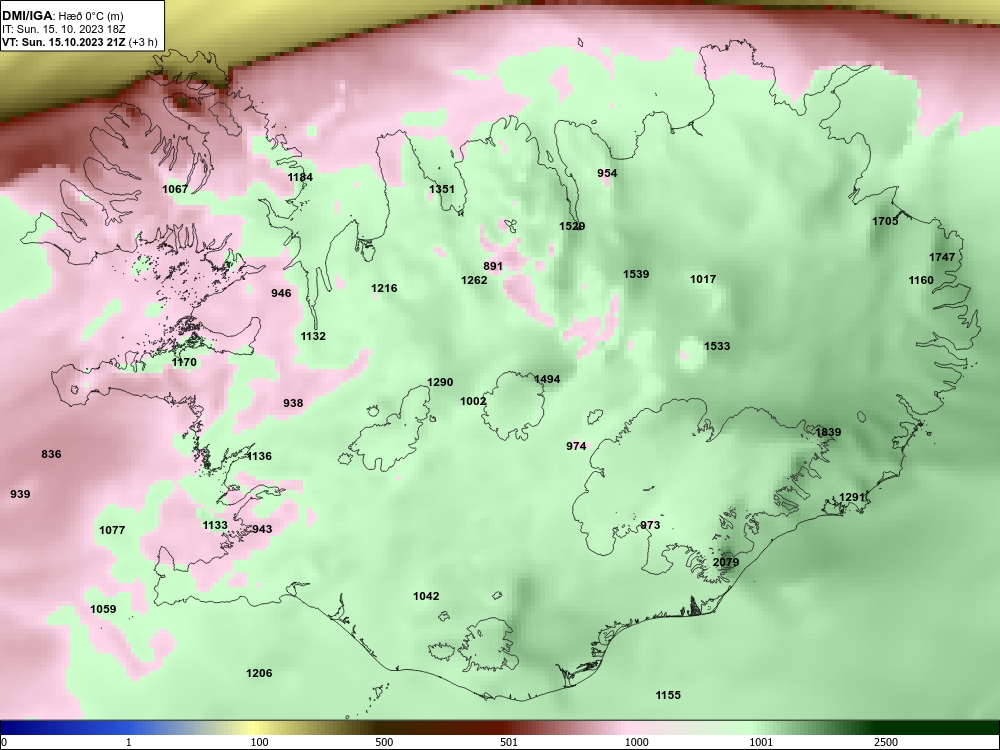Click the 1216 height value

coord(384,288)
